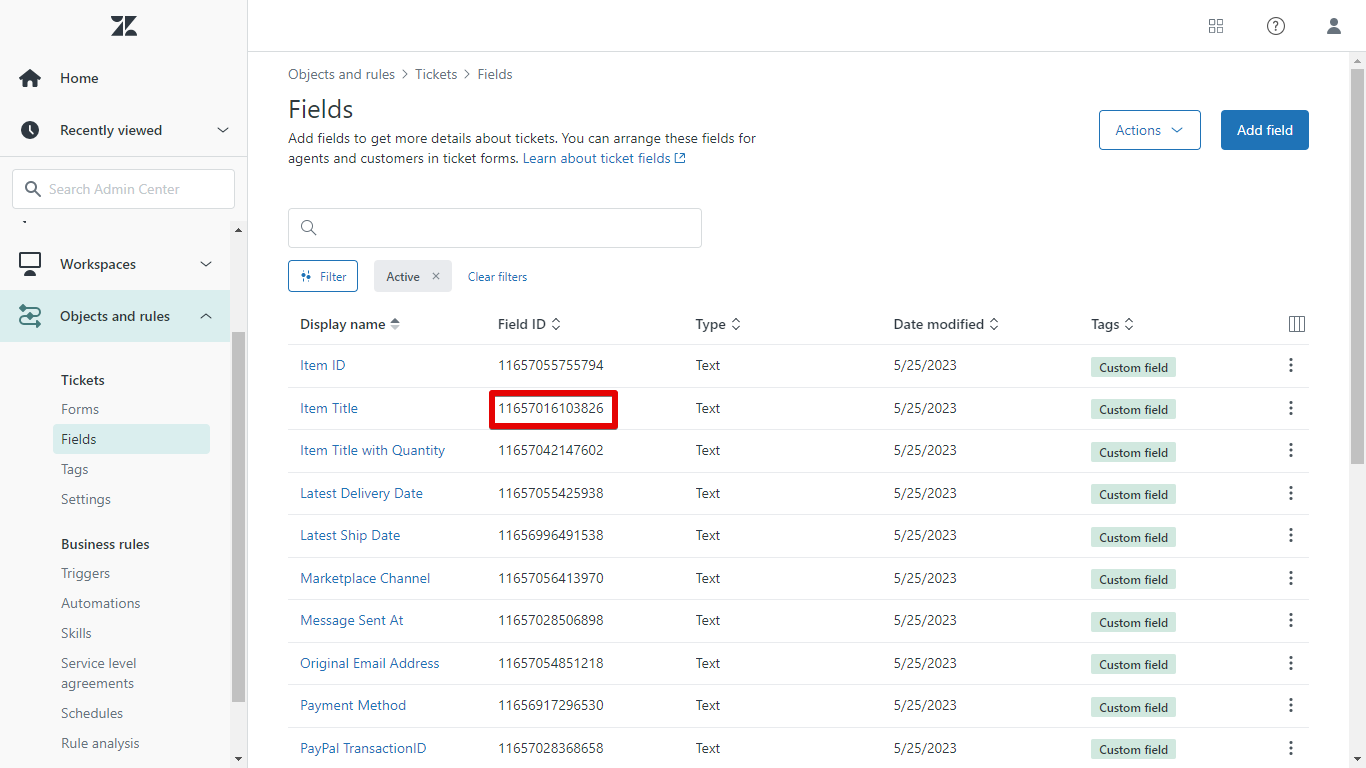
Task: Click the table columns layout icon
Action: click(x=1297, y=324)
